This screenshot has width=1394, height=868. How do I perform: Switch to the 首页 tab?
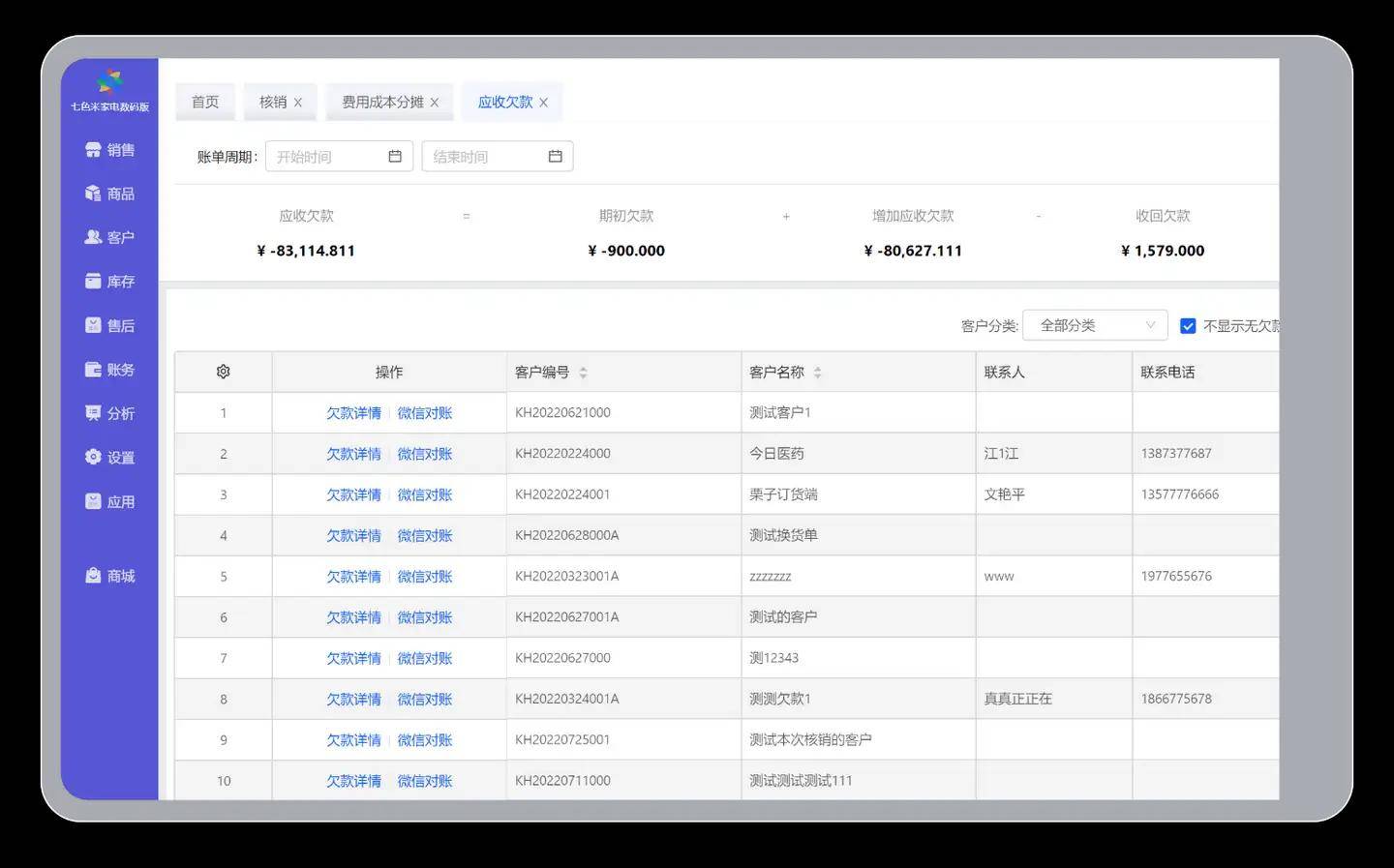205,102
